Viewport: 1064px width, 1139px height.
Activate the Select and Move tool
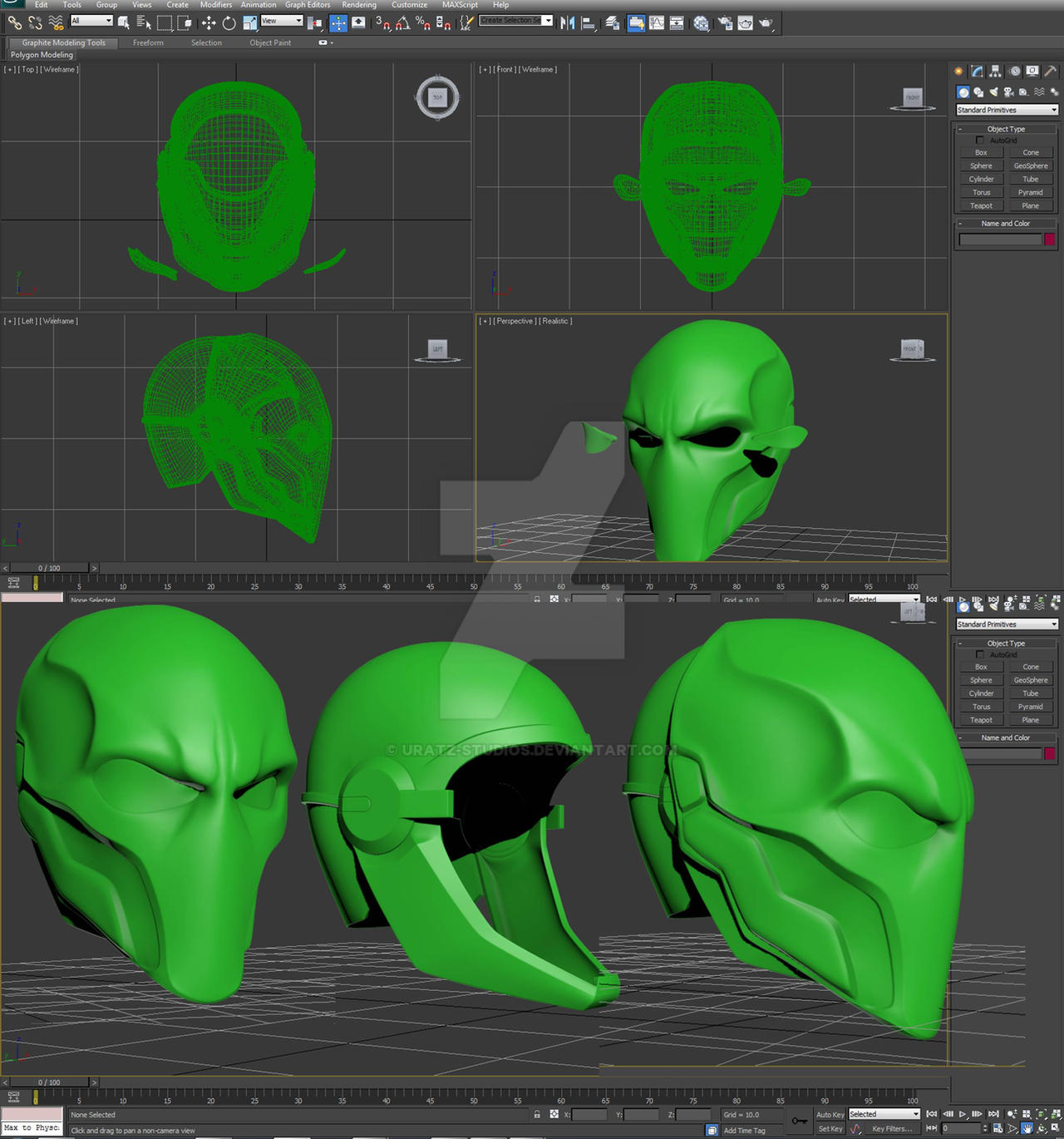coord(209,22)
